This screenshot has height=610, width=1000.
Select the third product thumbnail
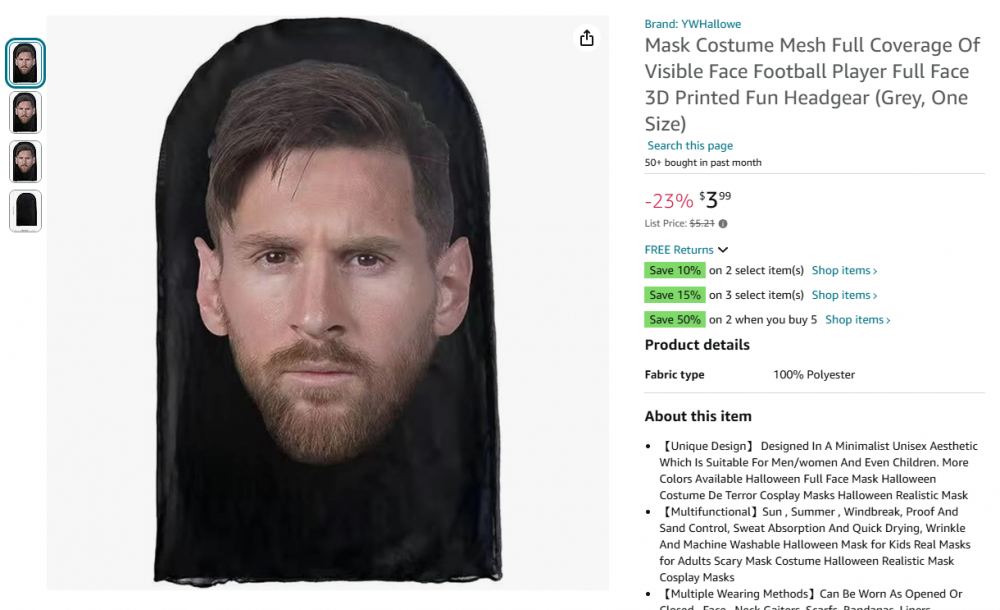(25, 161)
